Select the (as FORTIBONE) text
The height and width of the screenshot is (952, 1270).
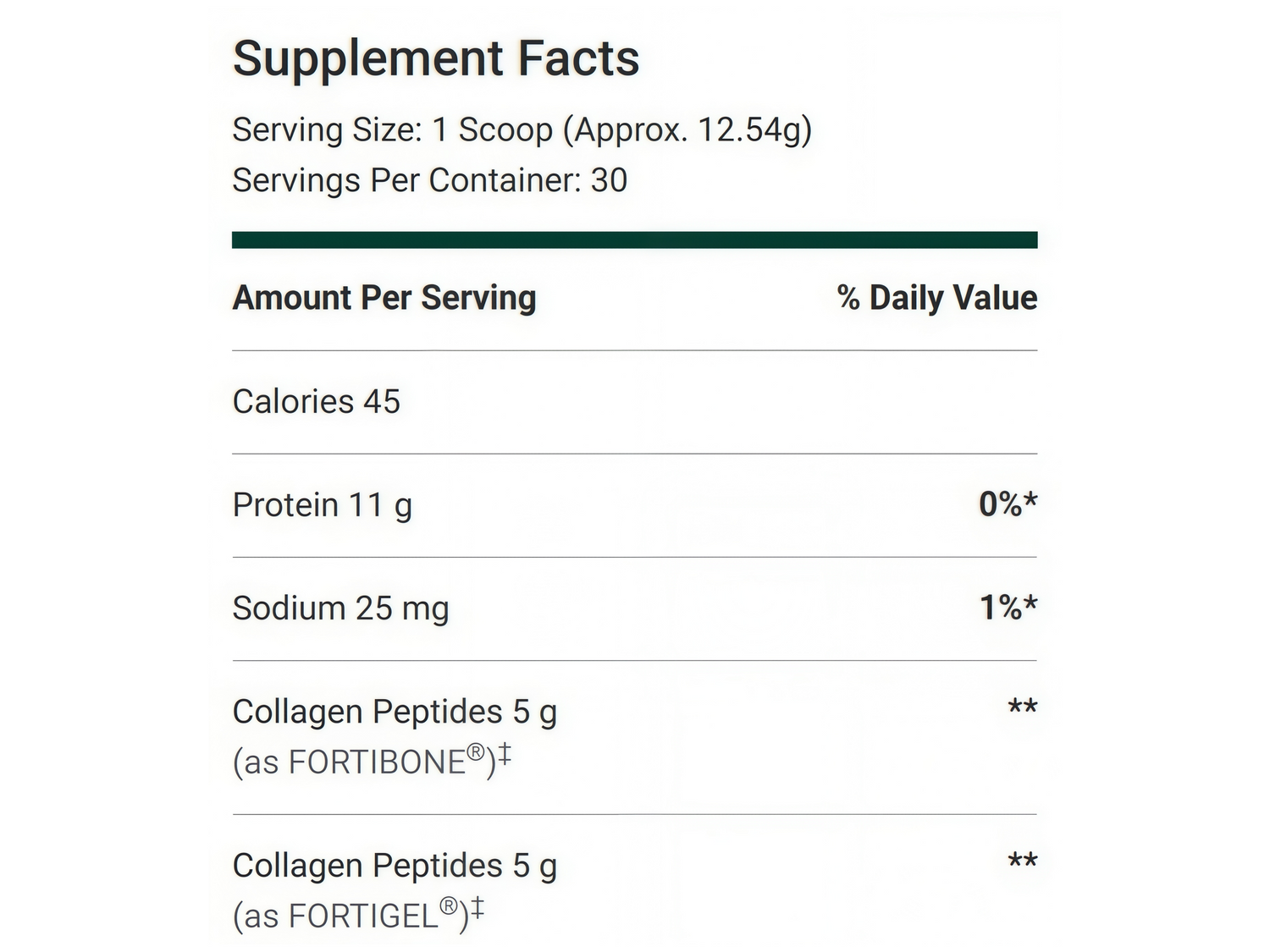click(362, 762)
